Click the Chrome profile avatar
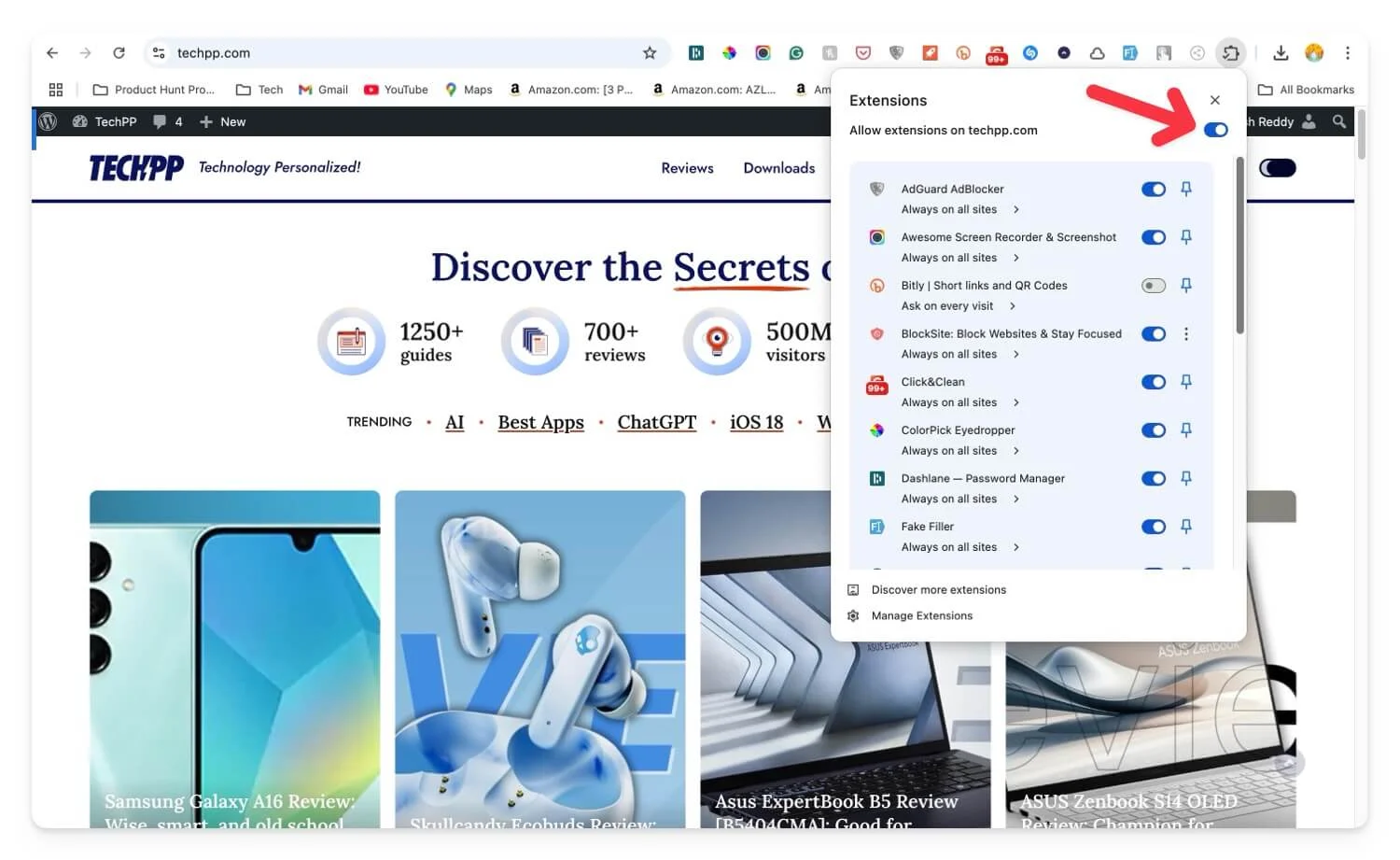Screen dimensions: 1400x860 (x=1314, y=53)
